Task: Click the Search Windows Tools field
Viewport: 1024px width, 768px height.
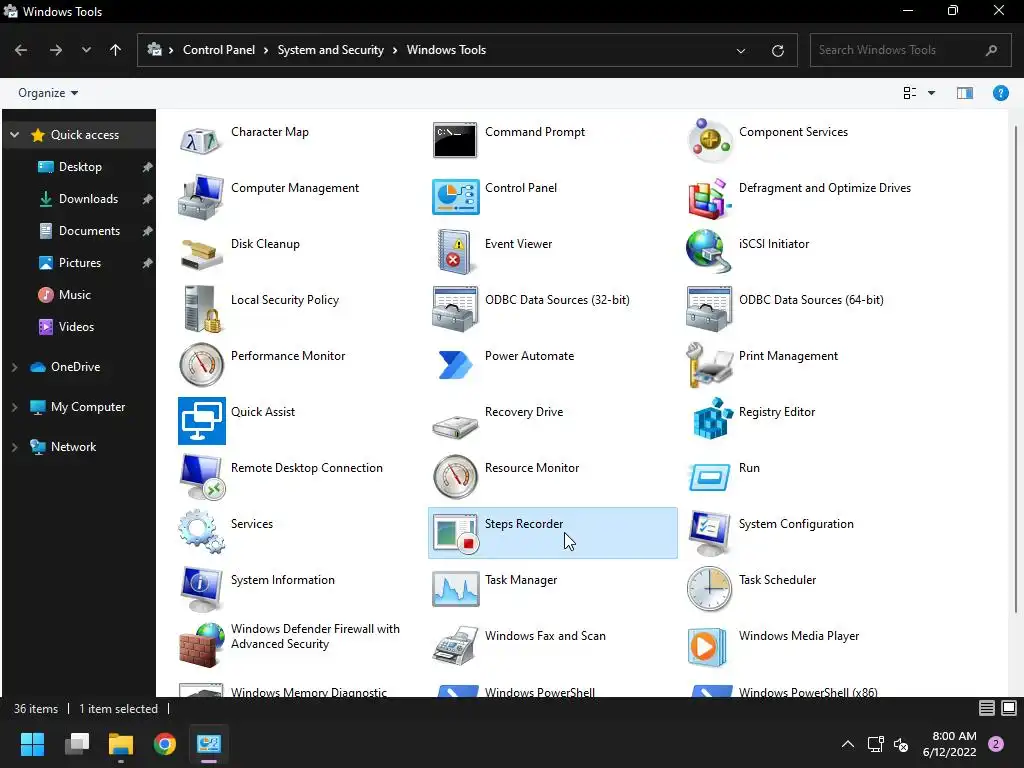Action: pos(910,50)
